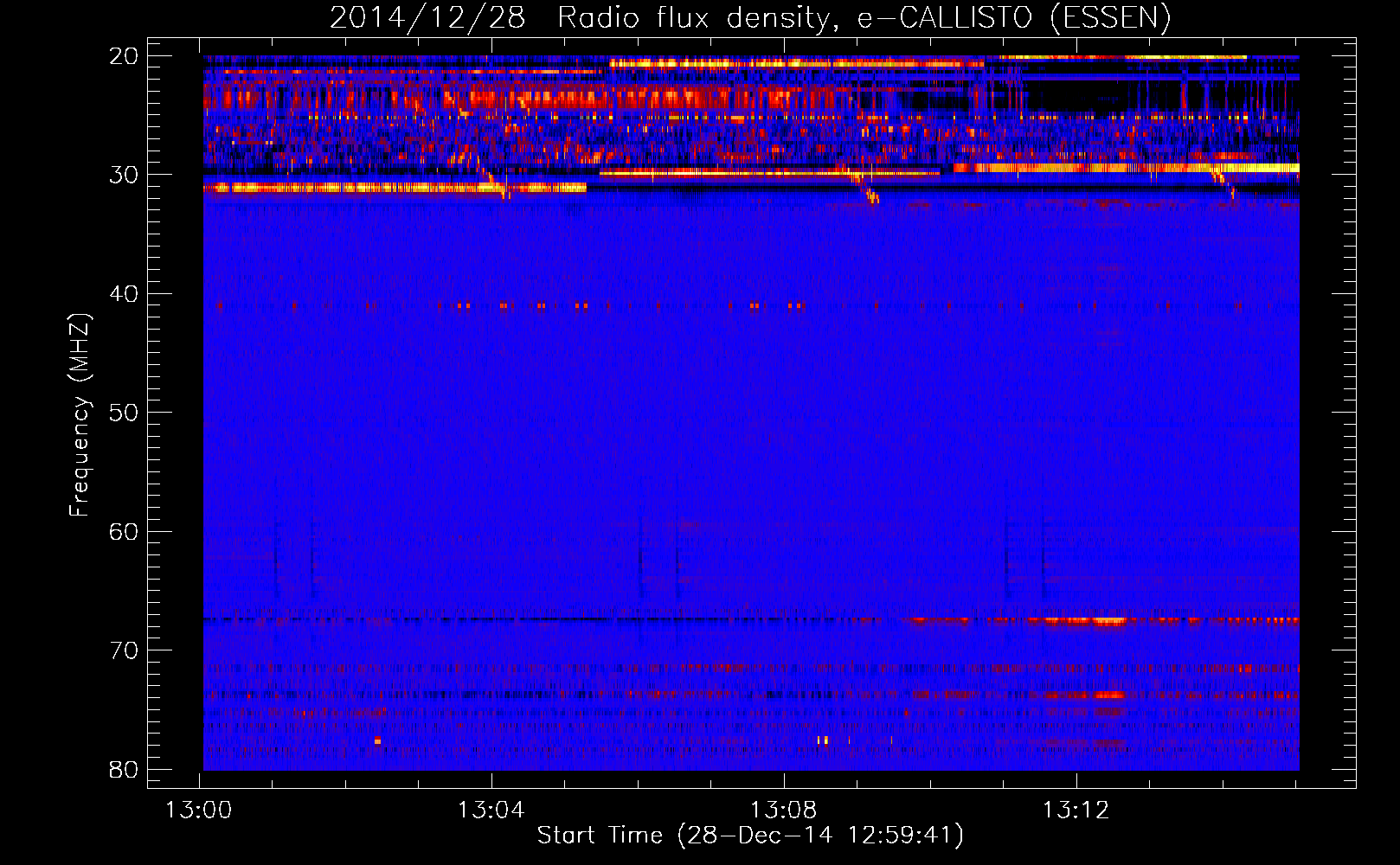1400x865 pixels.
Task: Click the 80 MHz frequency tick label
Action: [x=124, y=769]
